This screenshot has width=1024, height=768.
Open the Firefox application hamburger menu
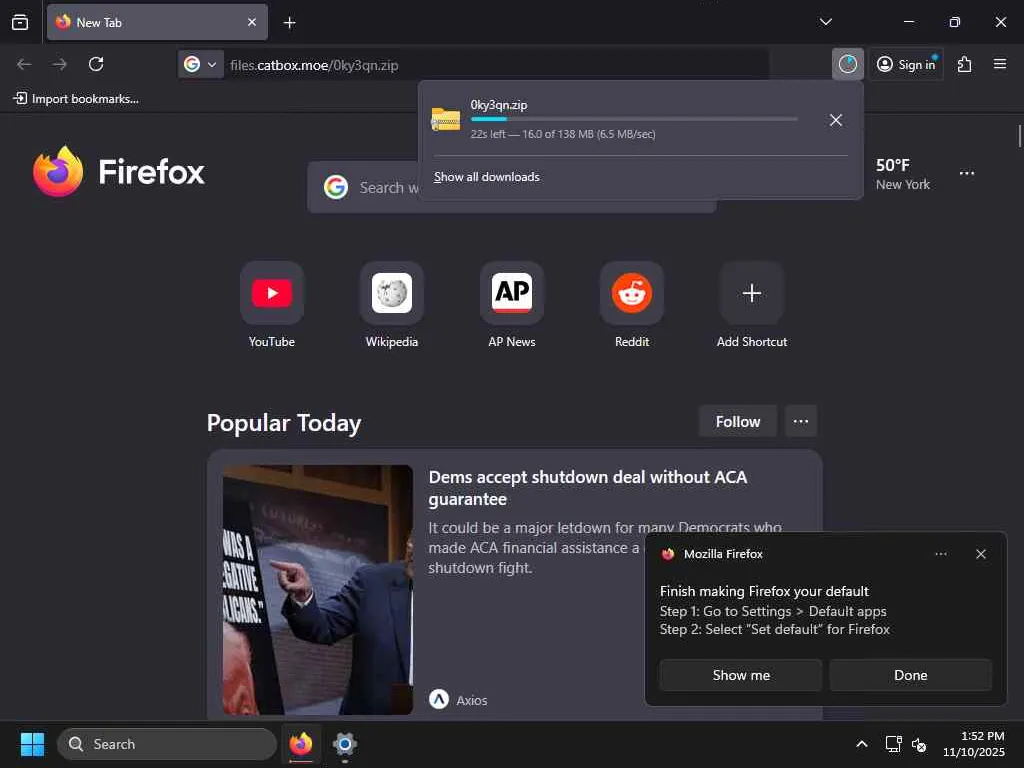click(1000, 64)
